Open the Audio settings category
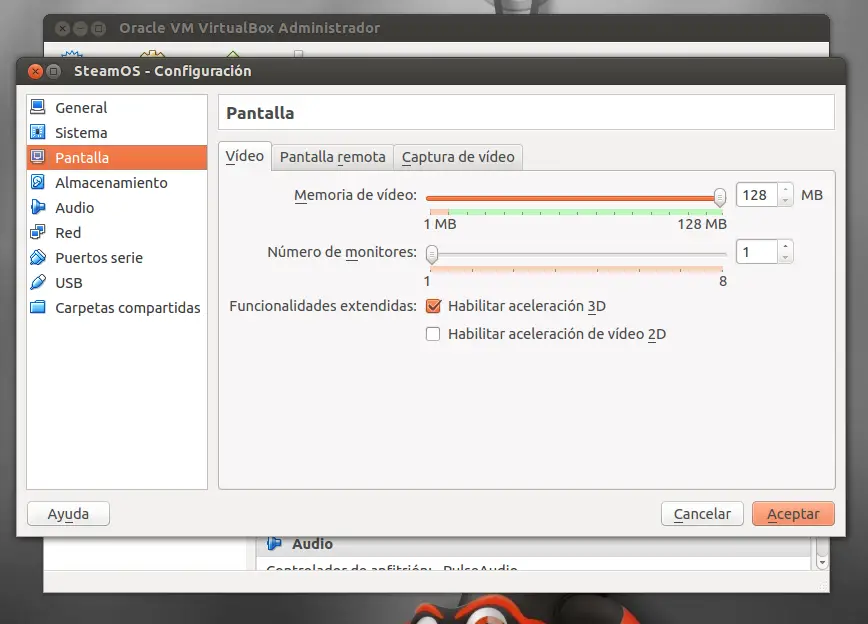 (x=117, y=208)
